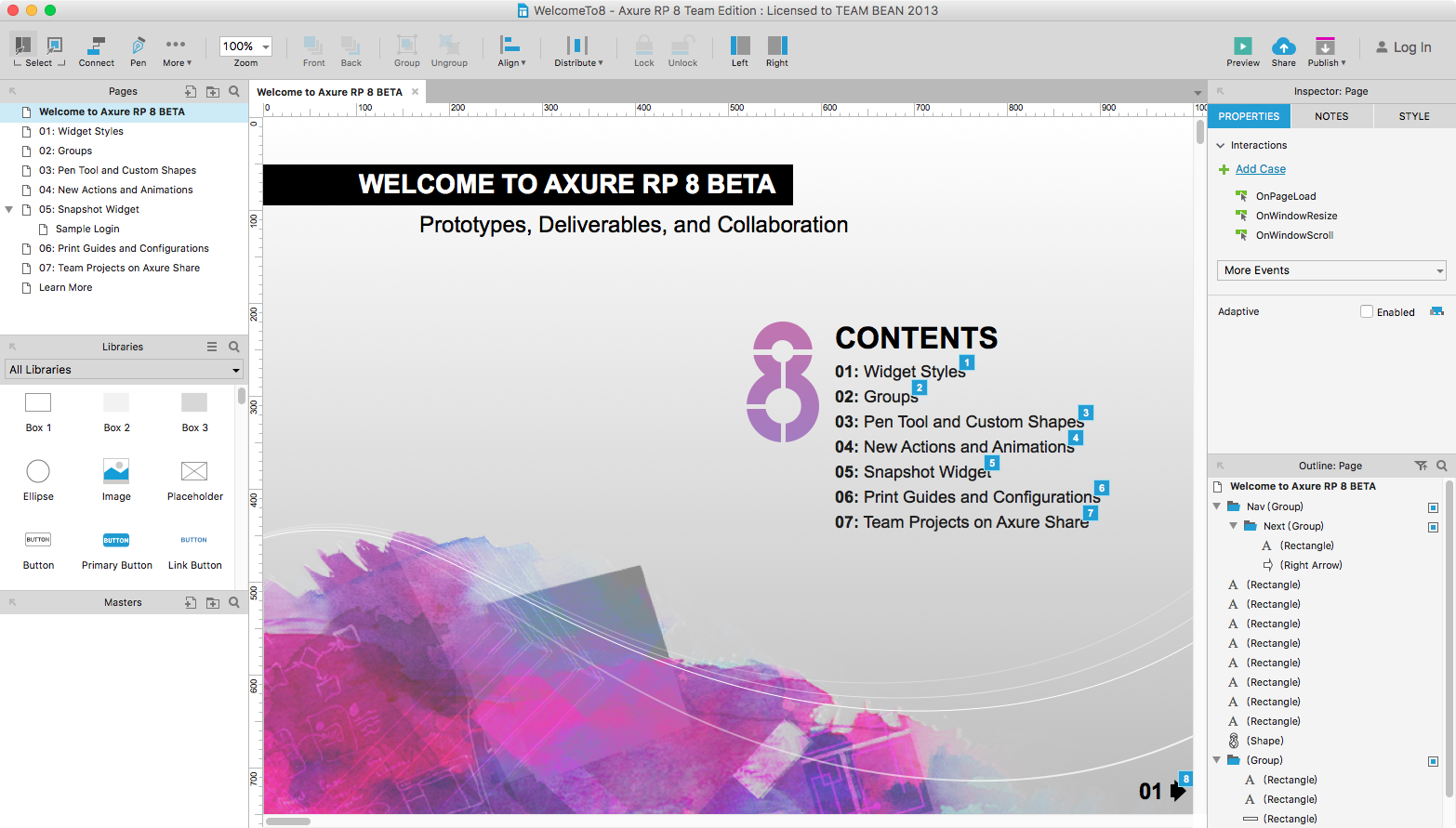Open the Publish dropdown
This screenshot has height=828, width=1456.
click(x=1326, y=51)
